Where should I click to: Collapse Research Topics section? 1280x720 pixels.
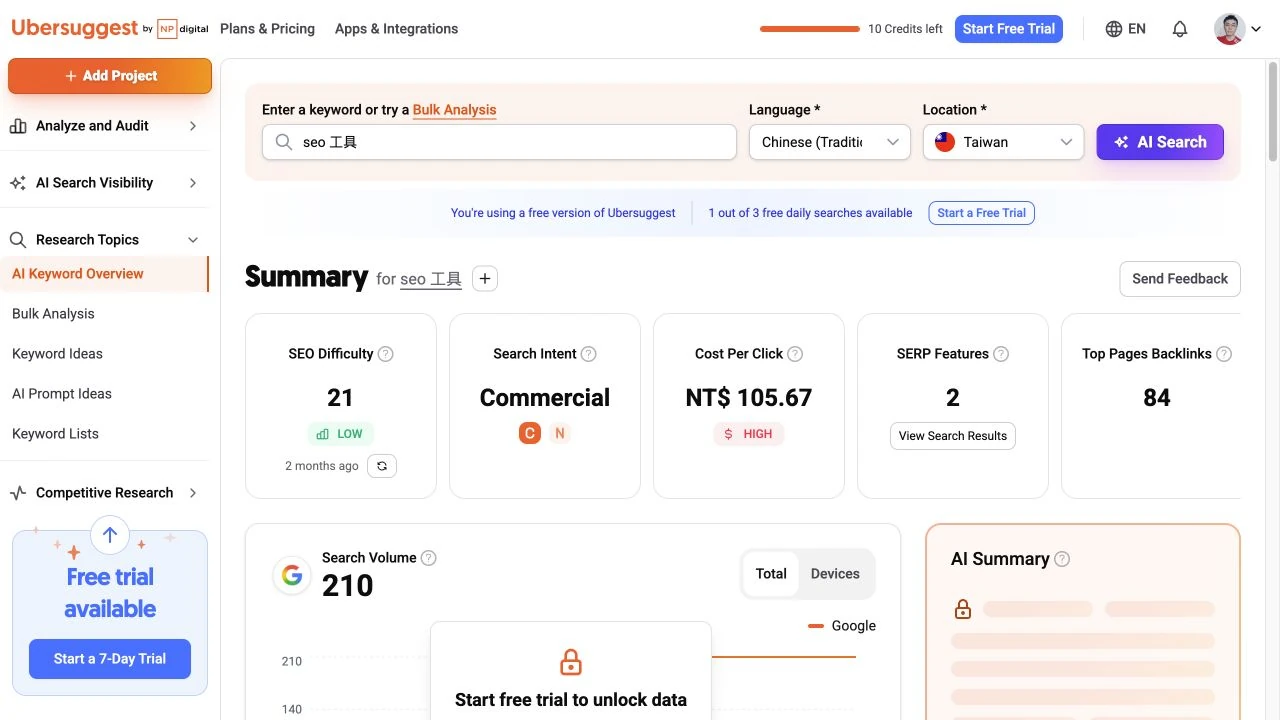pyautogui.click(x=193, y=240)
